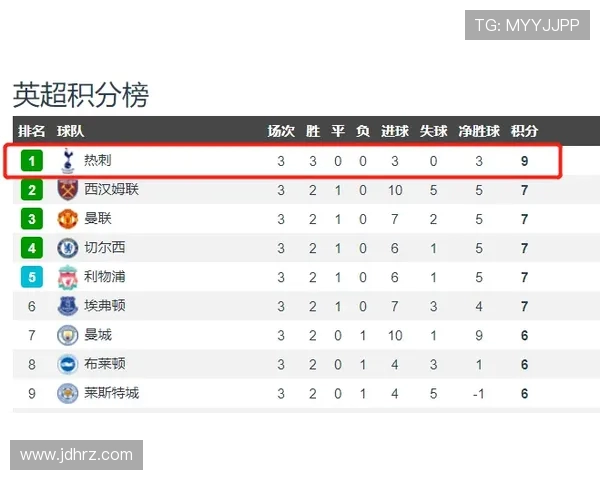This screenshot has width=600, height=480.
Task: Click the green rank 1 badge
Action: [x=32, y=160]
